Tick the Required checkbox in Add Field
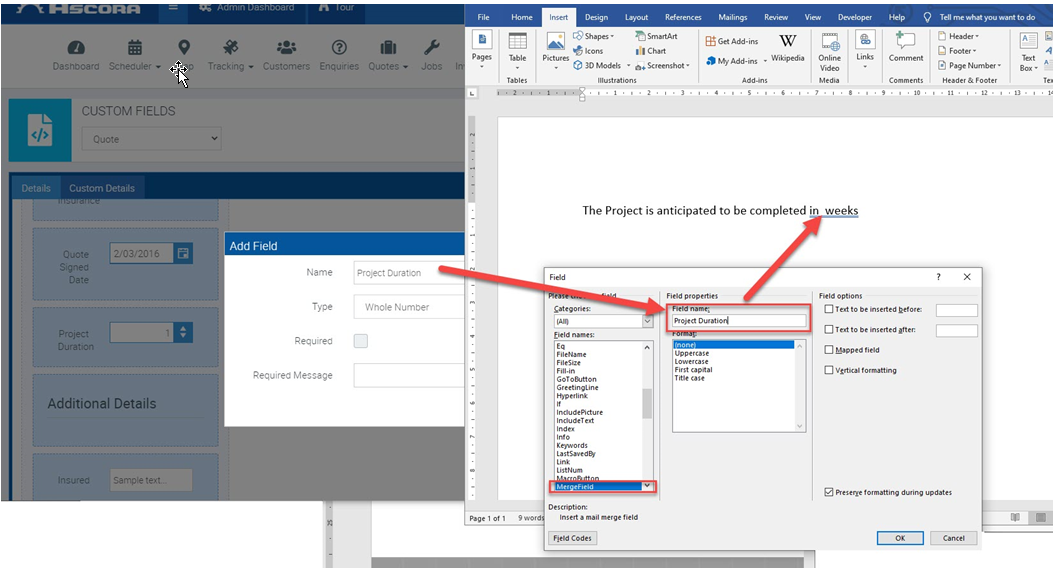This screenshot has height=578, width=1058. point(361,341)
